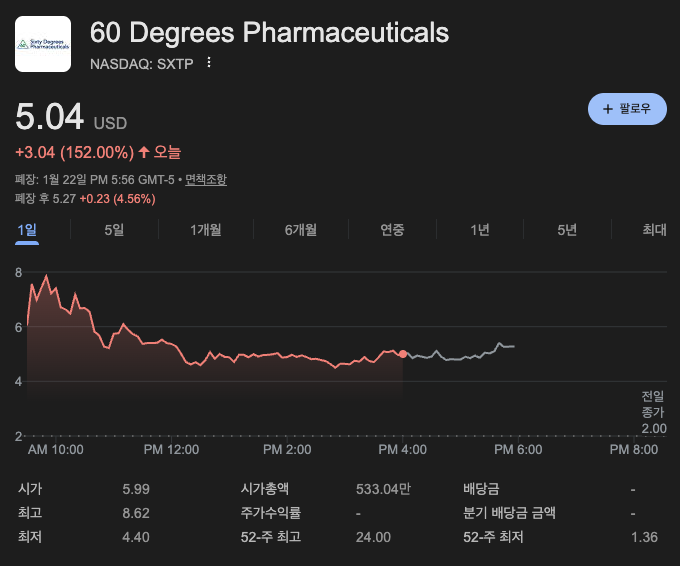This screenshot has height=566, width=680.
Task: Click the 주가수익률 label
Action: (271, 513)
